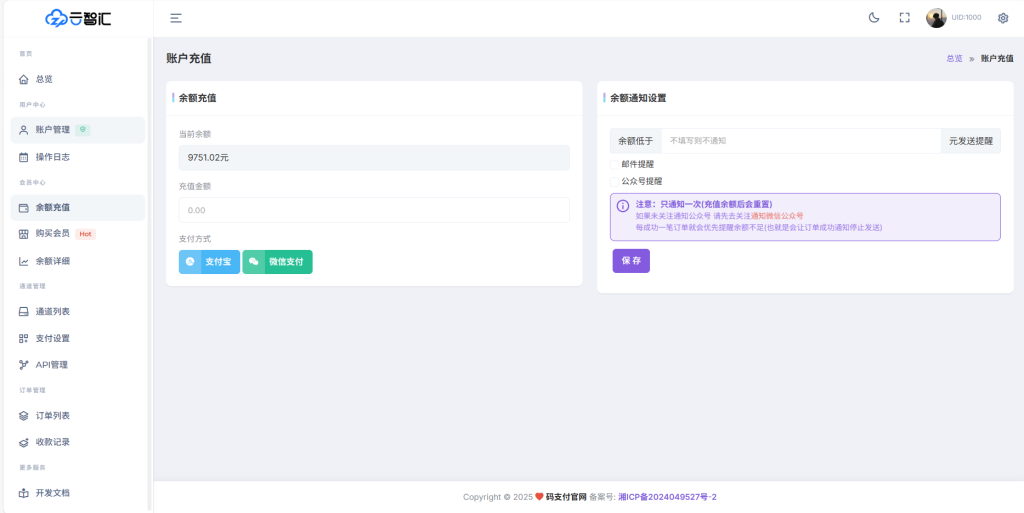The width and height of the screenshot is (1024, 513).
Task: Click 通知微信公众号 link in notice
Action: 777,215
